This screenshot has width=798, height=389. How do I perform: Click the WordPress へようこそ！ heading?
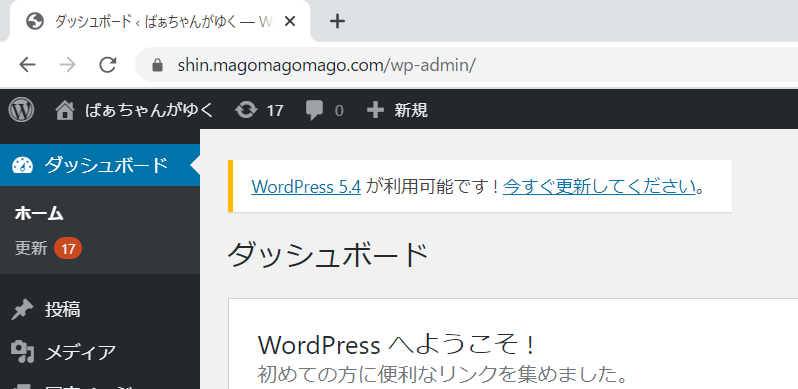[397, 345]
